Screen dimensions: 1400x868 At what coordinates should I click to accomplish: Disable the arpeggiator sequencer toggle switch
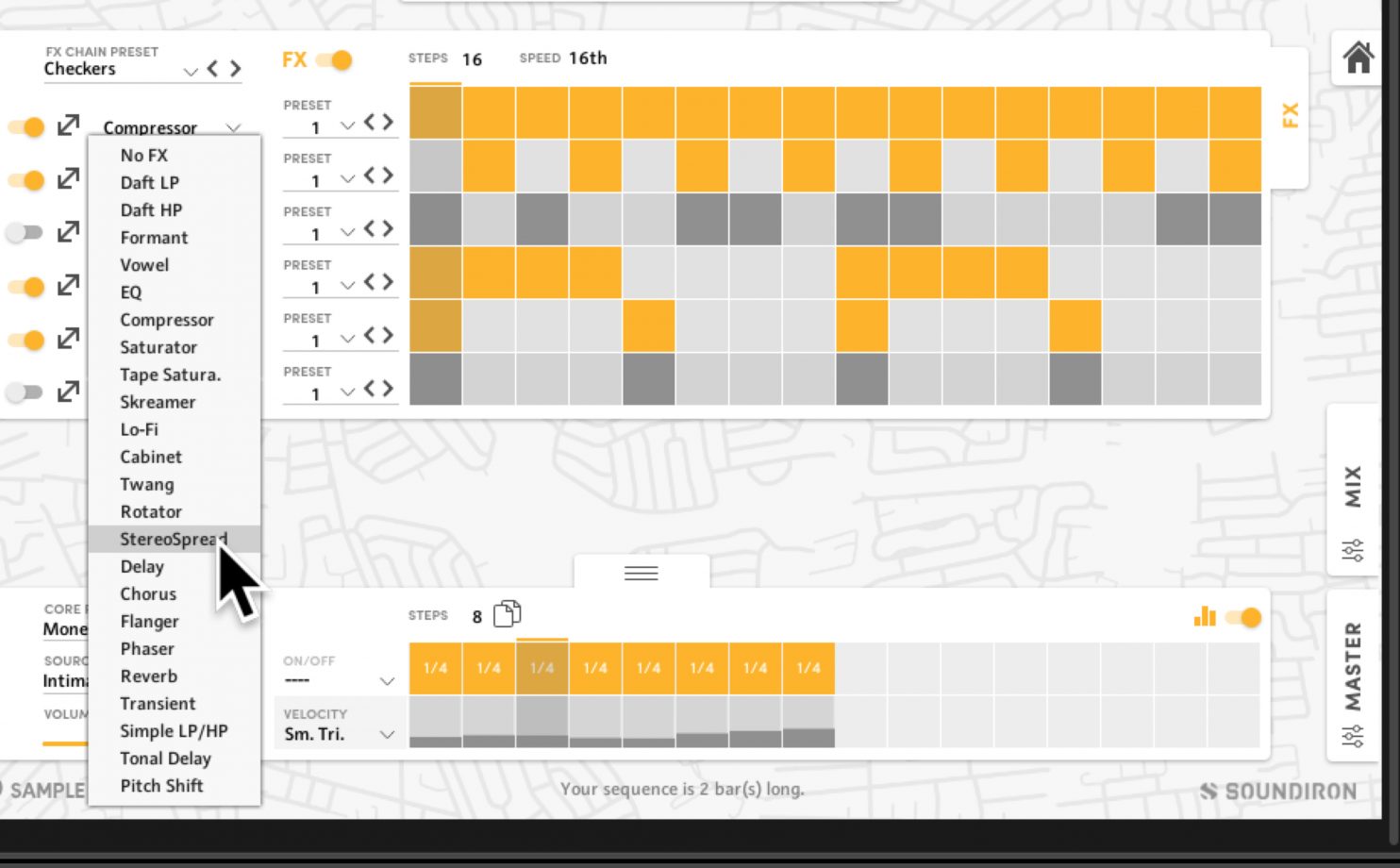1243,618
